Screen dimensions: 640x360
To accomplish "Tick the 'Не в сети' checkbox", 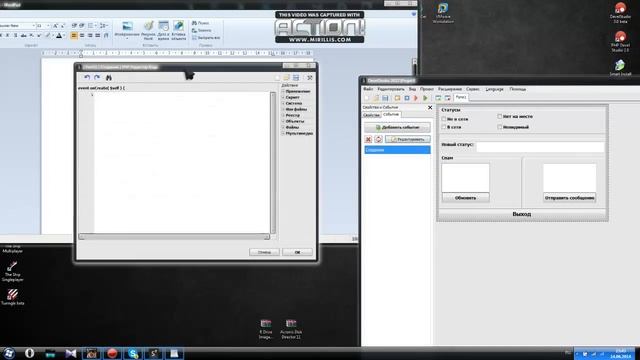I will click(444, 119).
